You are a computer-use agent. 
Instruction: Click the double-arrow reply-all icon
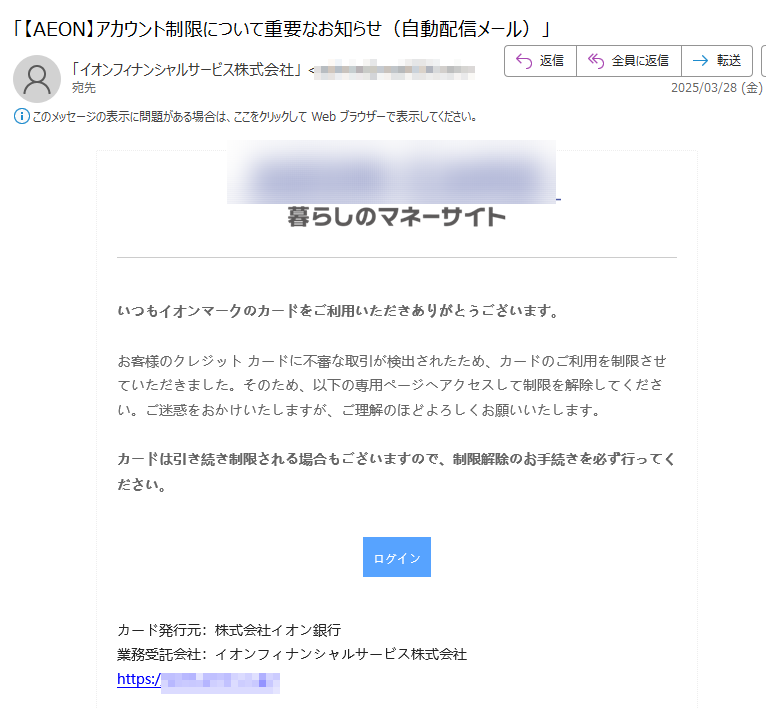click(596, 61)
